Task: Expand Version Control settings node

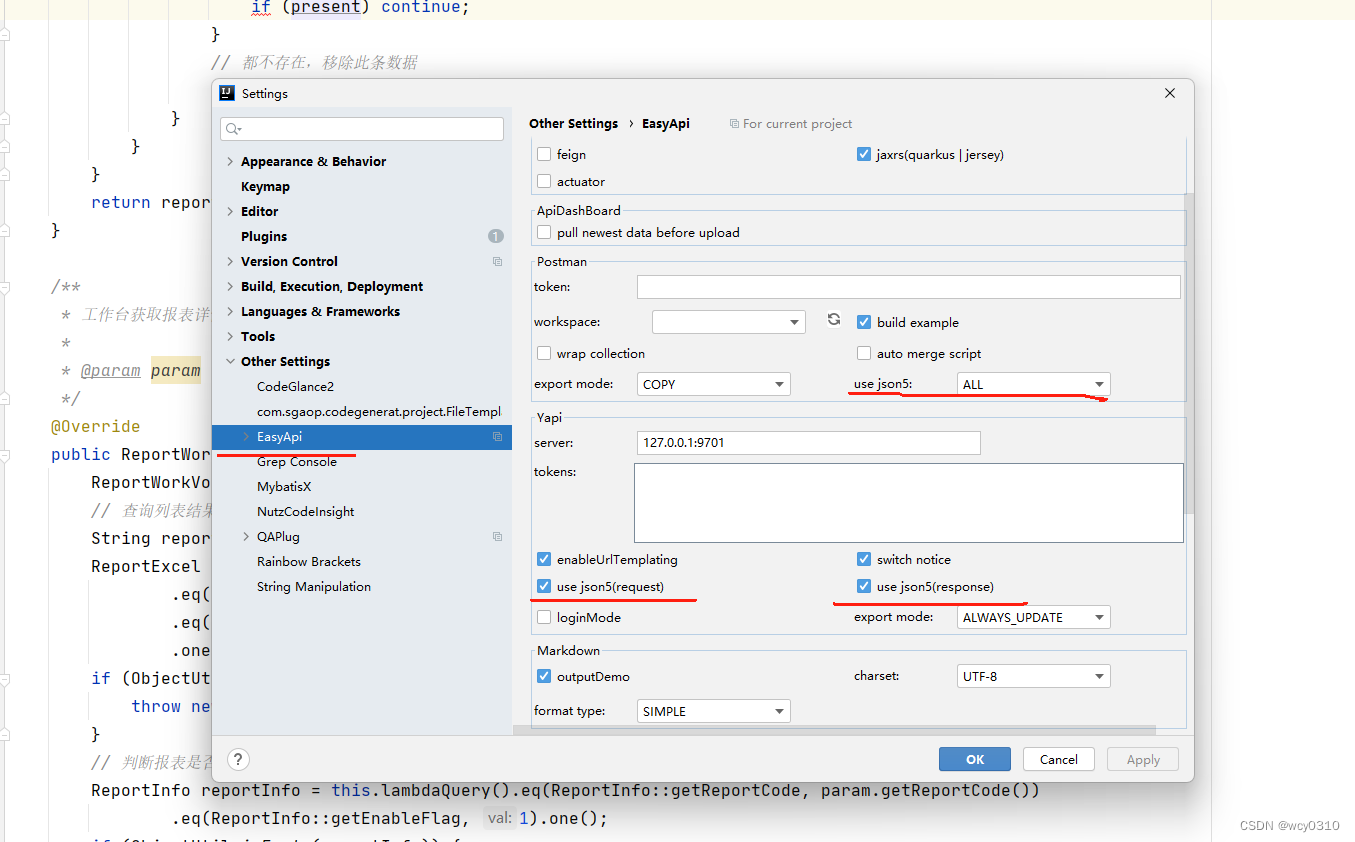Action: 230,262
